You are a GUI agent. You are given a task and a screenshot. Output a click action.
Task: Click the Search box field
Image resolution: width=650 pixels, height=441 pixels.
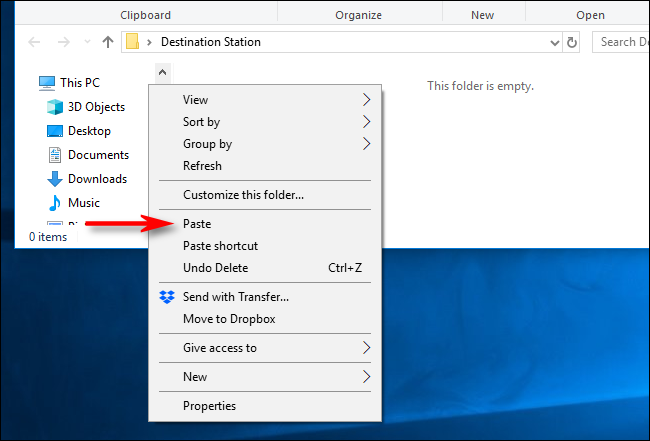(620, 42)
